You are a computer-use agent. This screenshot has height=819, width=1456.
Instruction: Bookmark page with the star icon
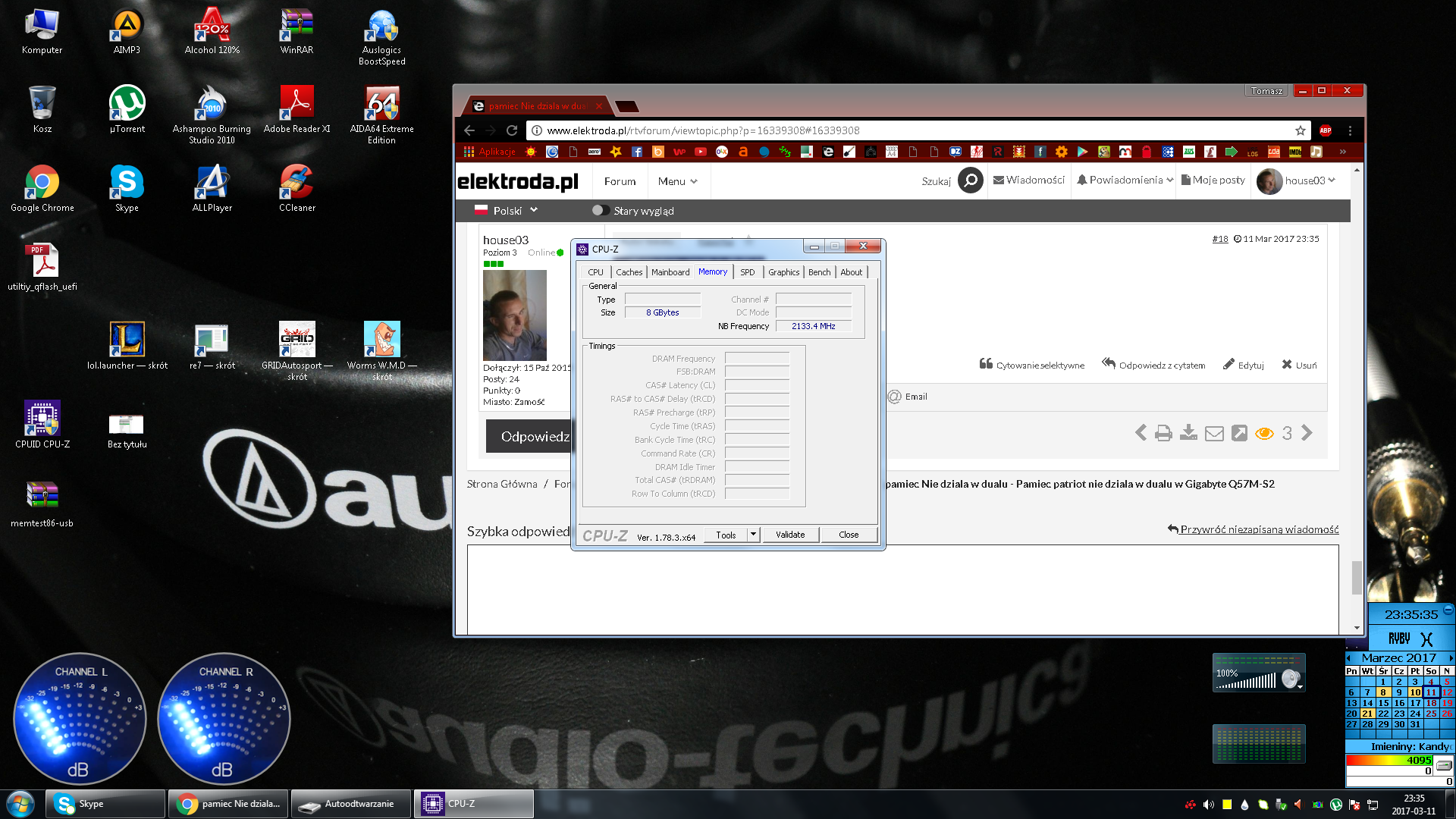point(1301,130)
